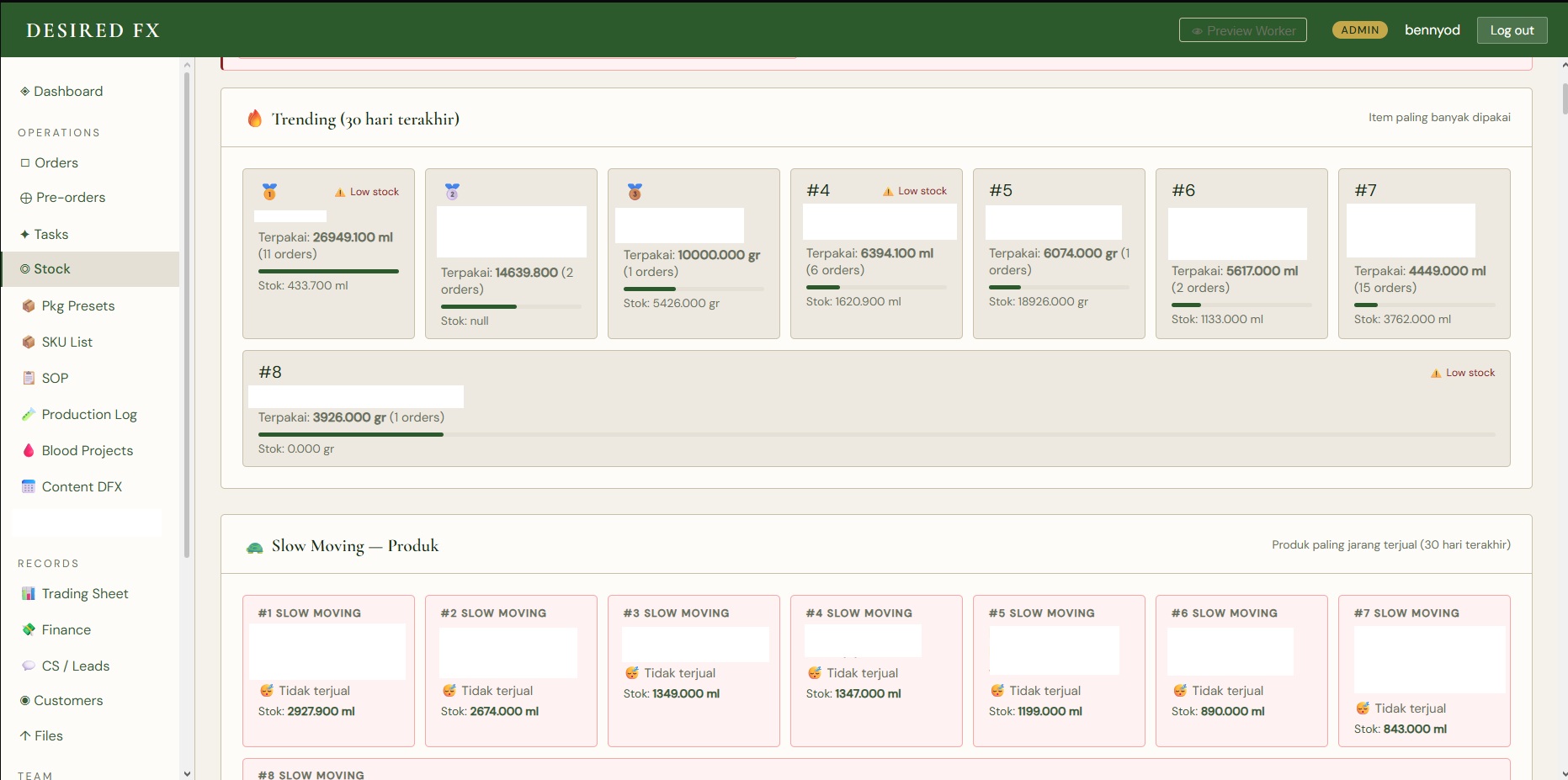The width and height of the screenshot is (1568, 780).
Task: Click usage progress bar on 26949.100 ml card
Action: click(x=328, y=271)
